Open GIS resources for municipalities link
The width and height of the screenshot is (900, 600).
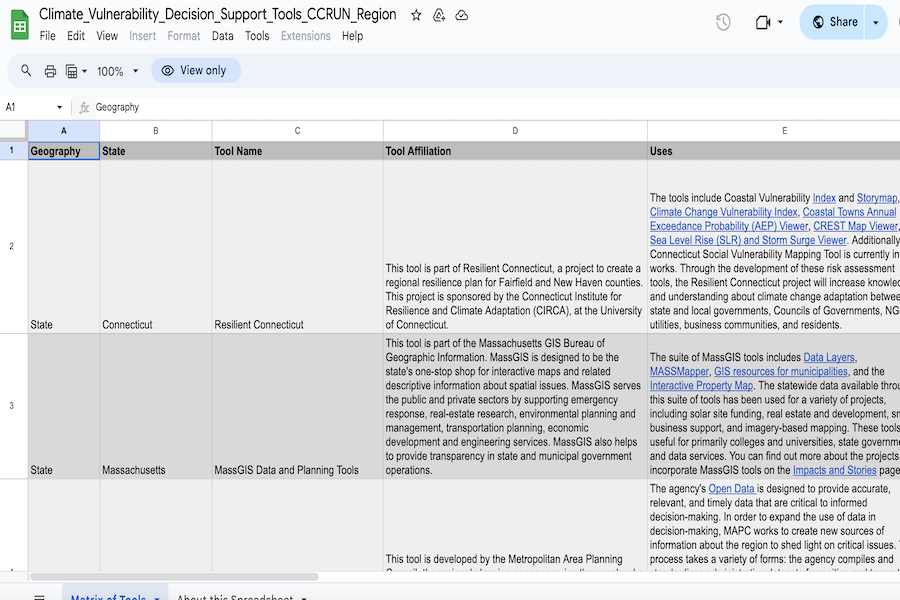781,371
